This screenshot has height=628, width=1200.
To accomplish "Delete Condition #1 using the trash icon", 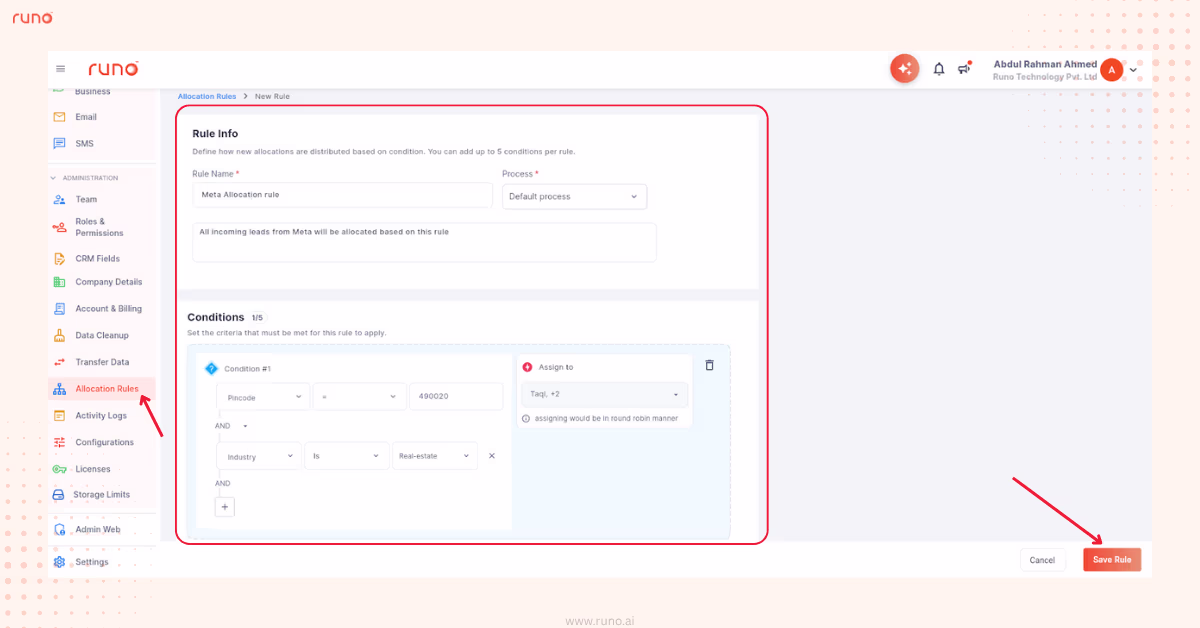I will coord(709,365).
